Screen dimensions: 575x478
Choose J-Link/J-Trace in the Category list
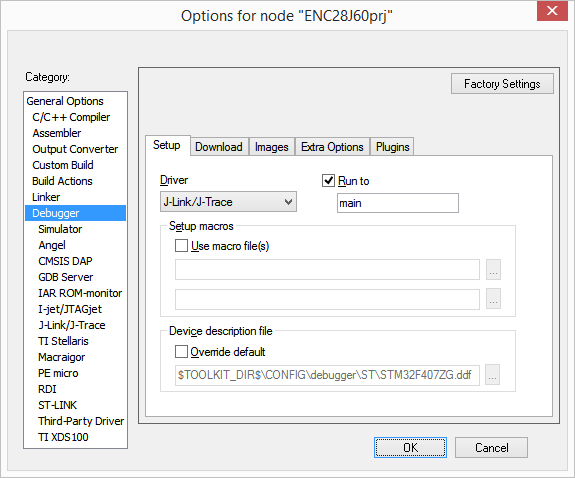tap(72, 325)
